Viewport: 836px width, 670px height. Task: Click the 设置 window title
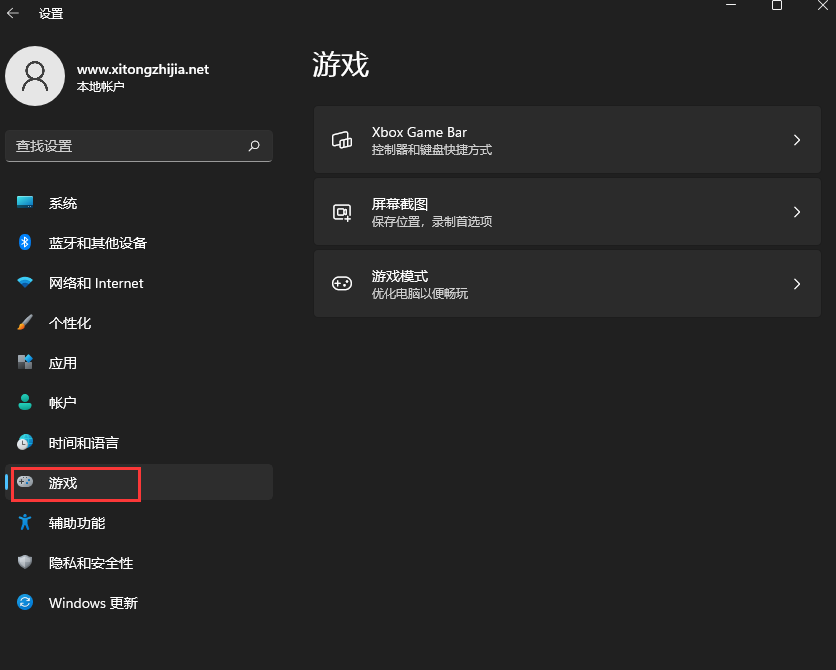(x=51, y=13)
